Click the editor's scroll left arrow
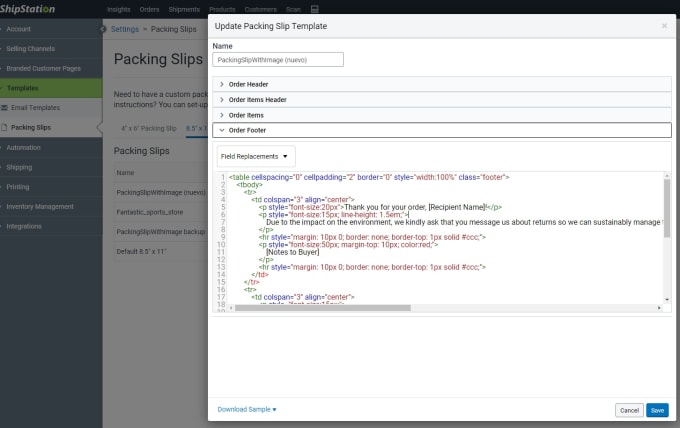 point(231,308)
